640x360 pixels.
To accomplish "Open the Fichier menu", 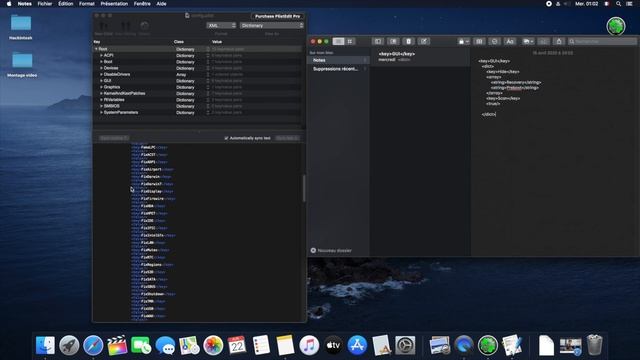I will tap(45, 4).
